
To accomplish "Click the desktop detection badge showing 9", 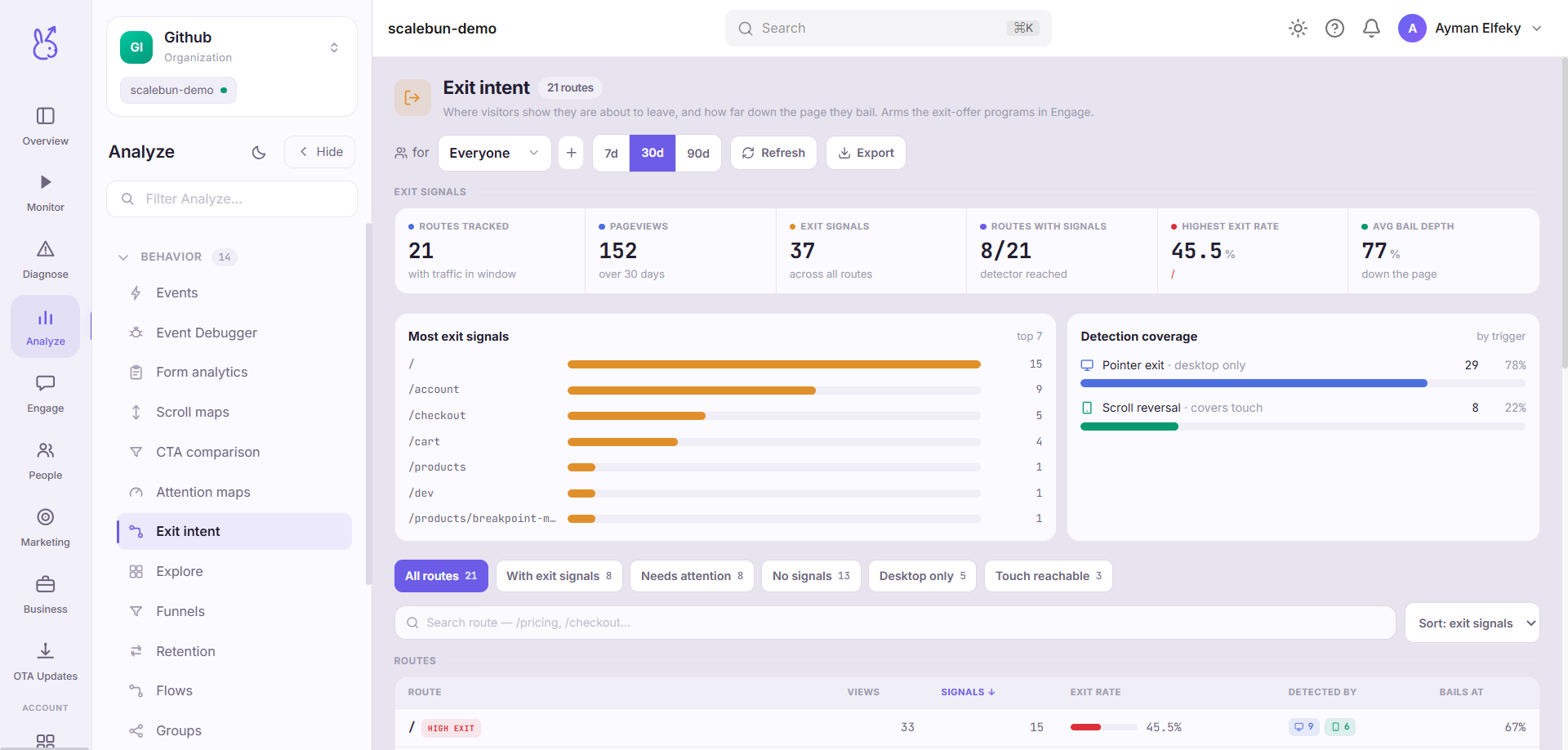I will (x=1303, y=727).
